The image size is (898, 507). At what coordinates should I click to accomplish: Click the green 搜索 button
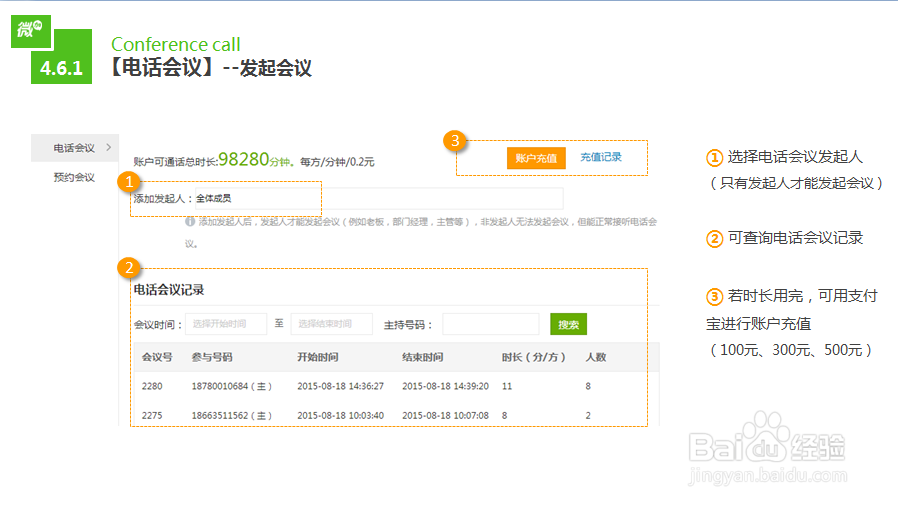coord(568,324)
